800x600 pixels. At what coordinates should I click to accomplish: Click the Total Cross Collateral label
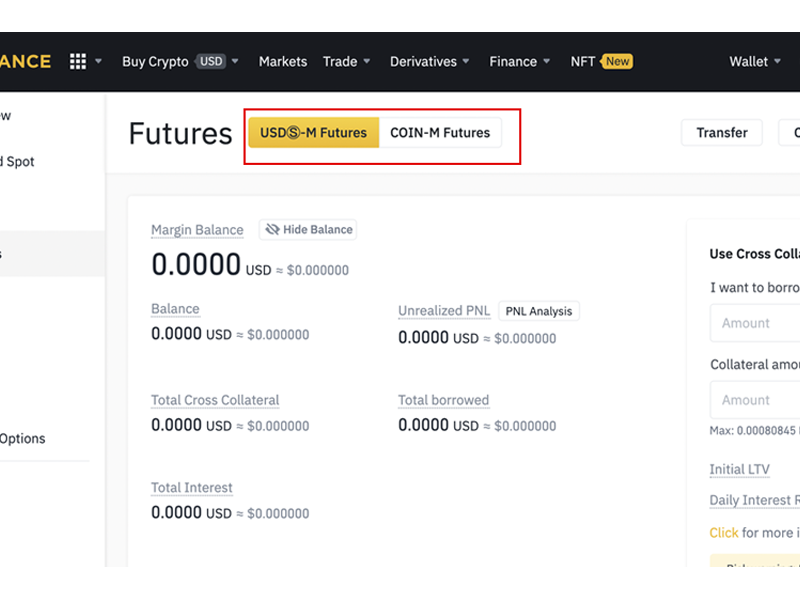[x=215, y=400]
